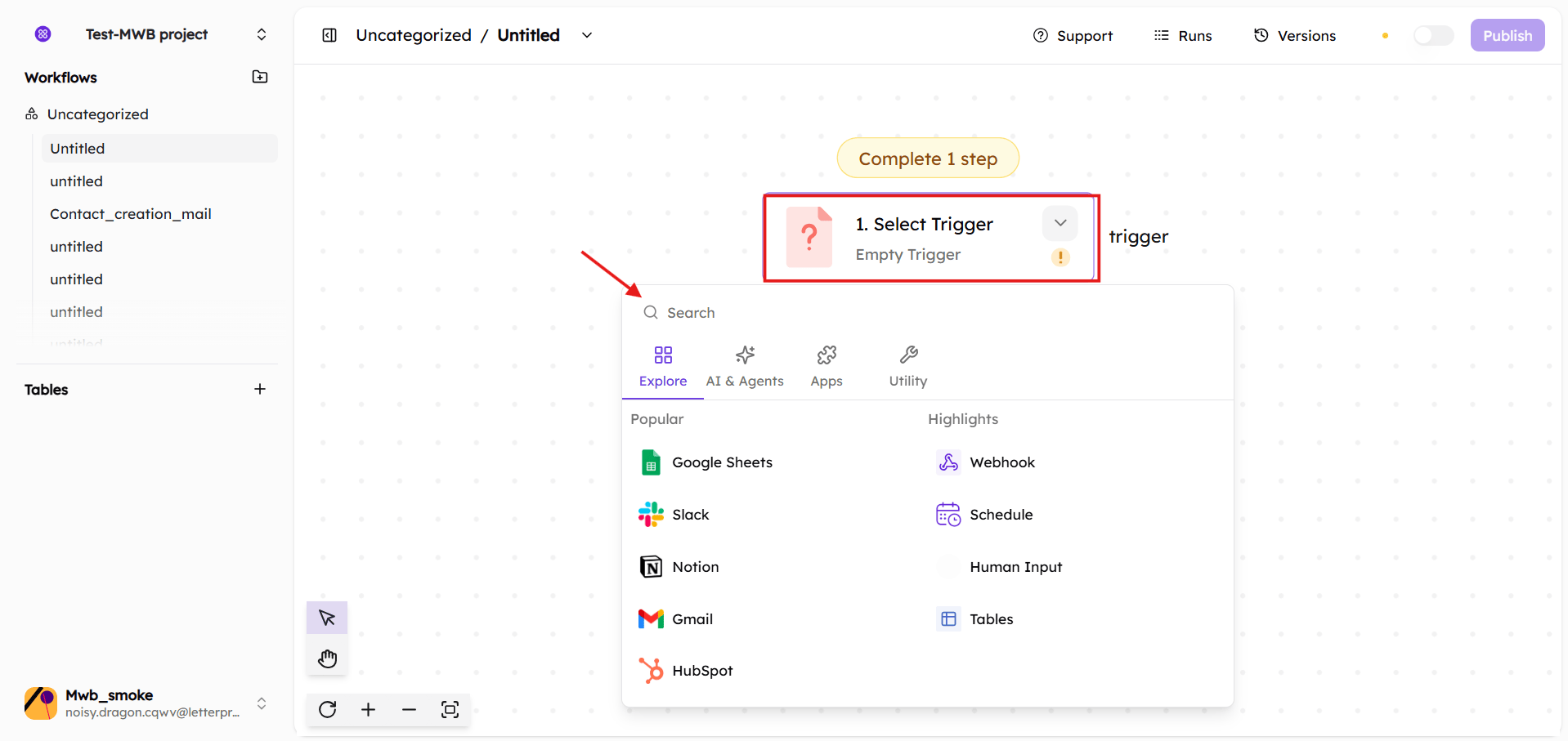Click the new folder icon beside Workflows
This screenshot has height=741, width=1568.
tap(260, 77)
